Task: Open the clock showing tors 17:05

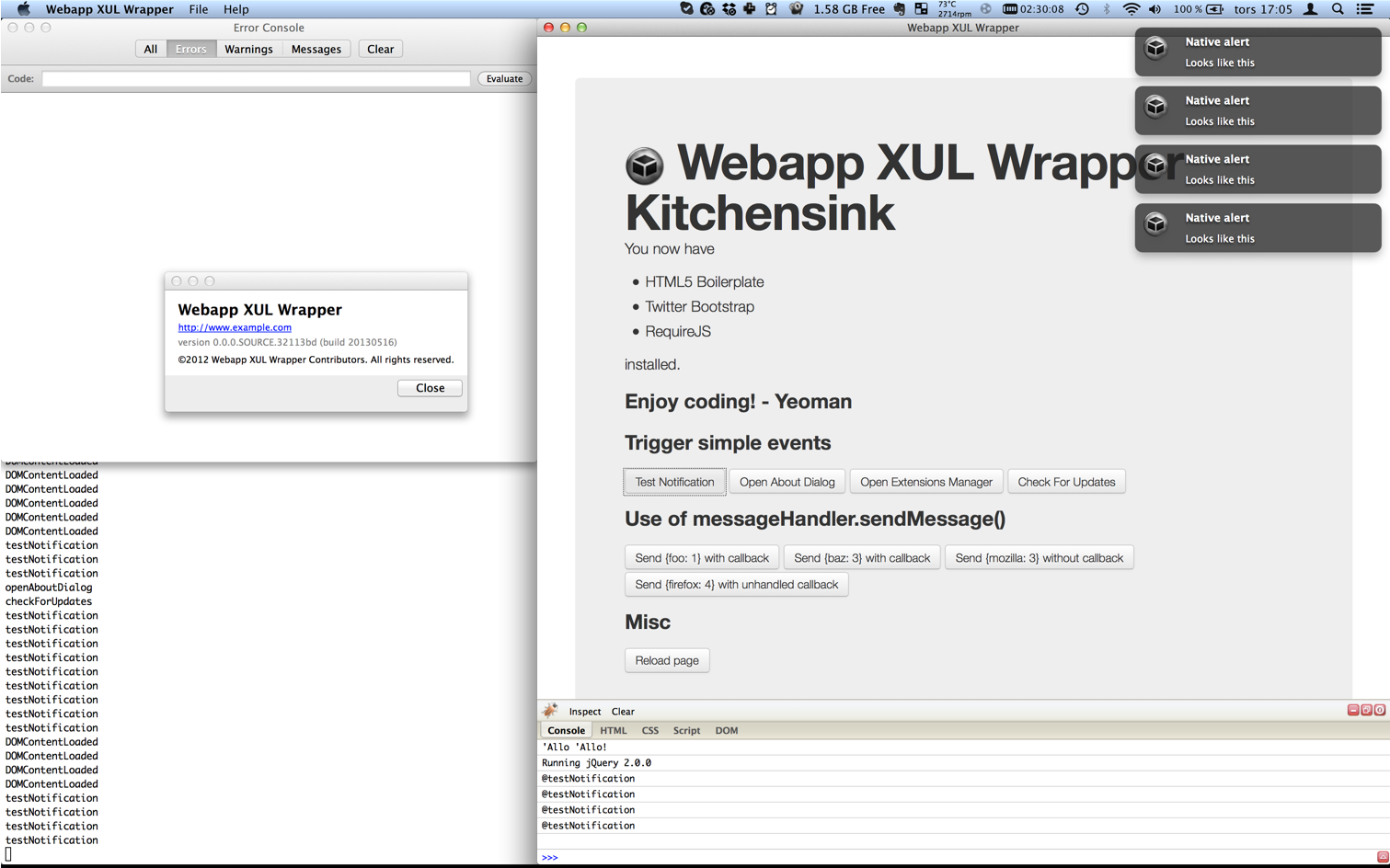Action: tap(1263, 9)
